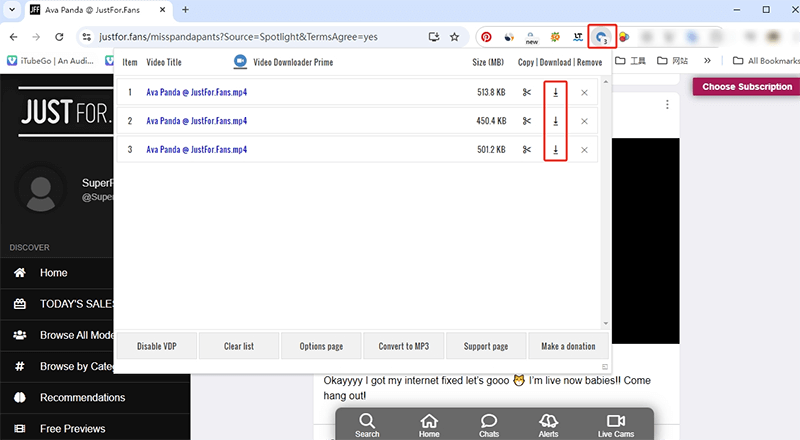Image resolution: width=800 pixels, height=440 pixels.
Task: Click the Pinterest extension icon
Action: coord(486,37)
